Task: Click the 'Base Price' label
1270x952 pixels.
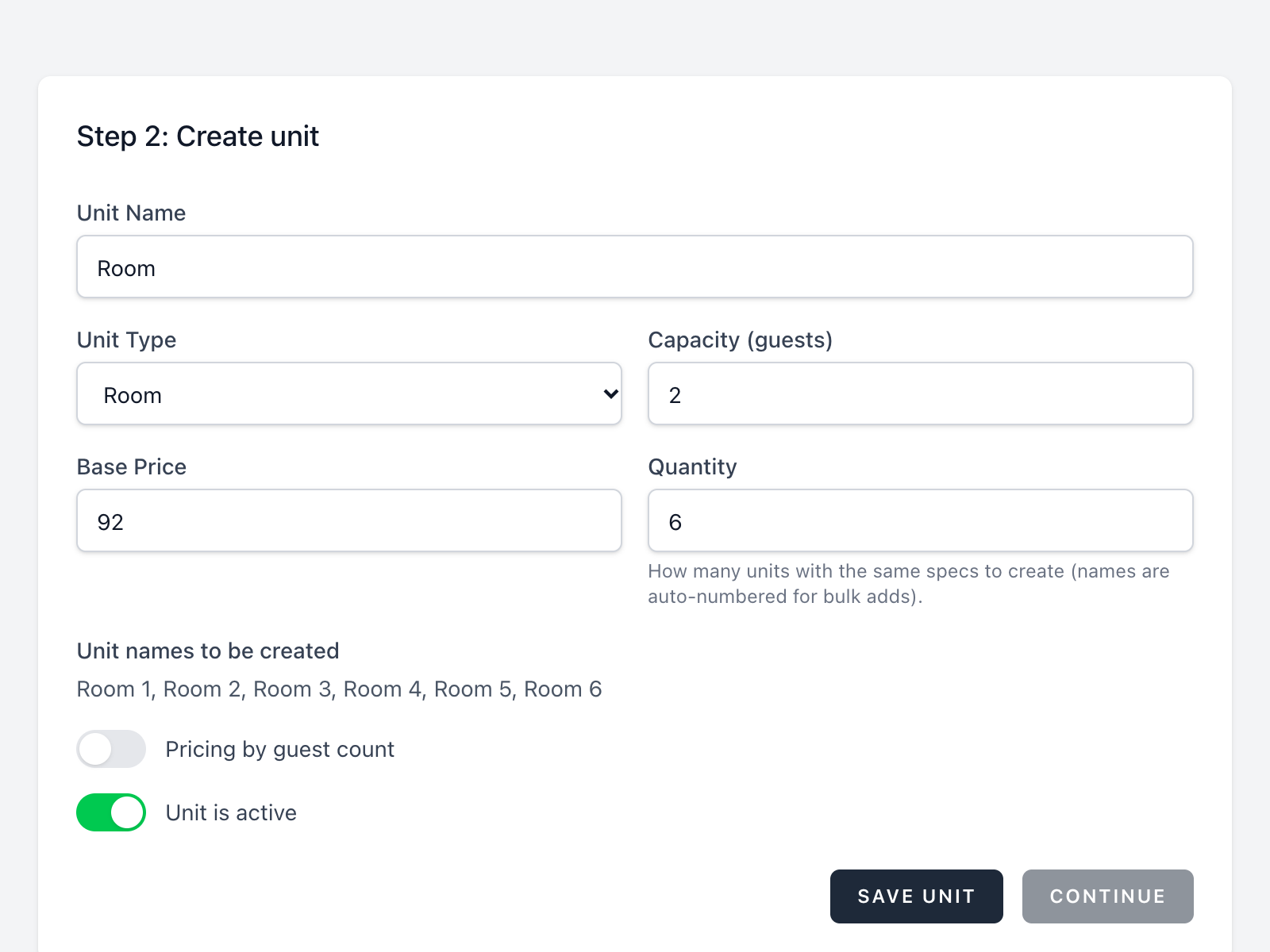Action: [132, 466]
